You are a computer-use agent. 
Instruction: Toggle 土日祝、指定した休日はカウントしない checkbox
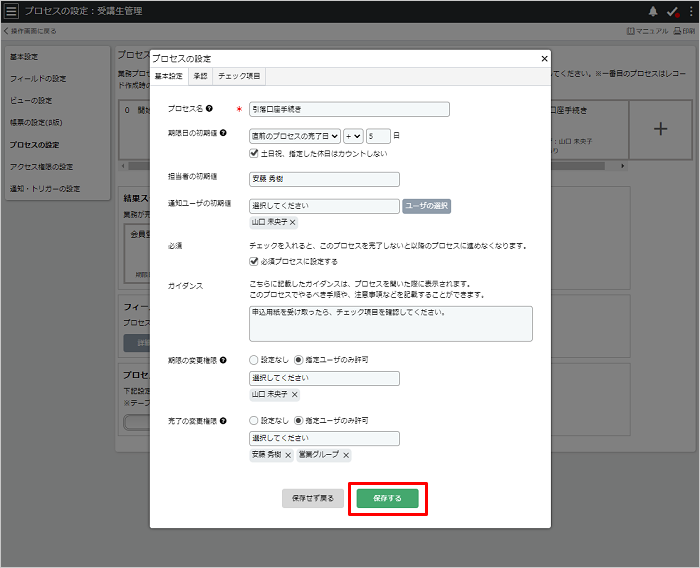tap(254, 153)
